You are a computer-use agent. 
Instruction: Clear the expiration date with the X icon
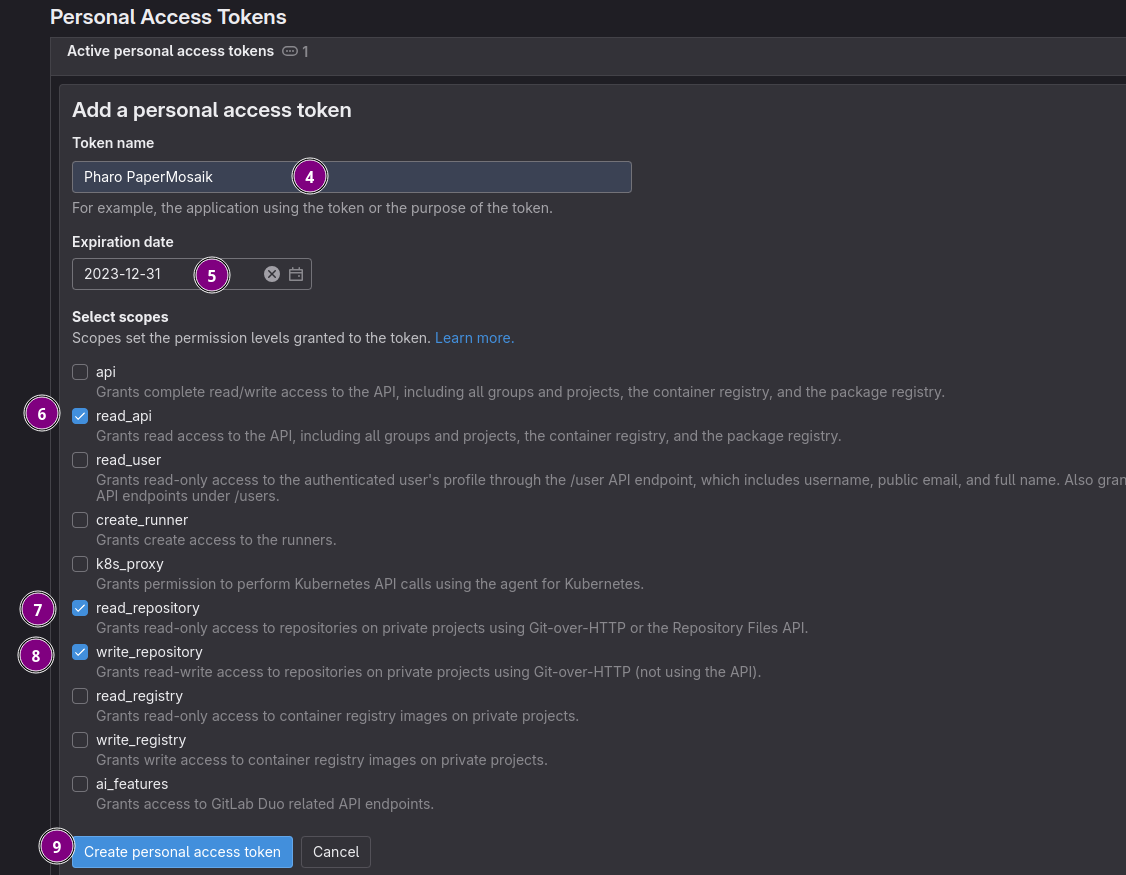(x=272, y=274)
